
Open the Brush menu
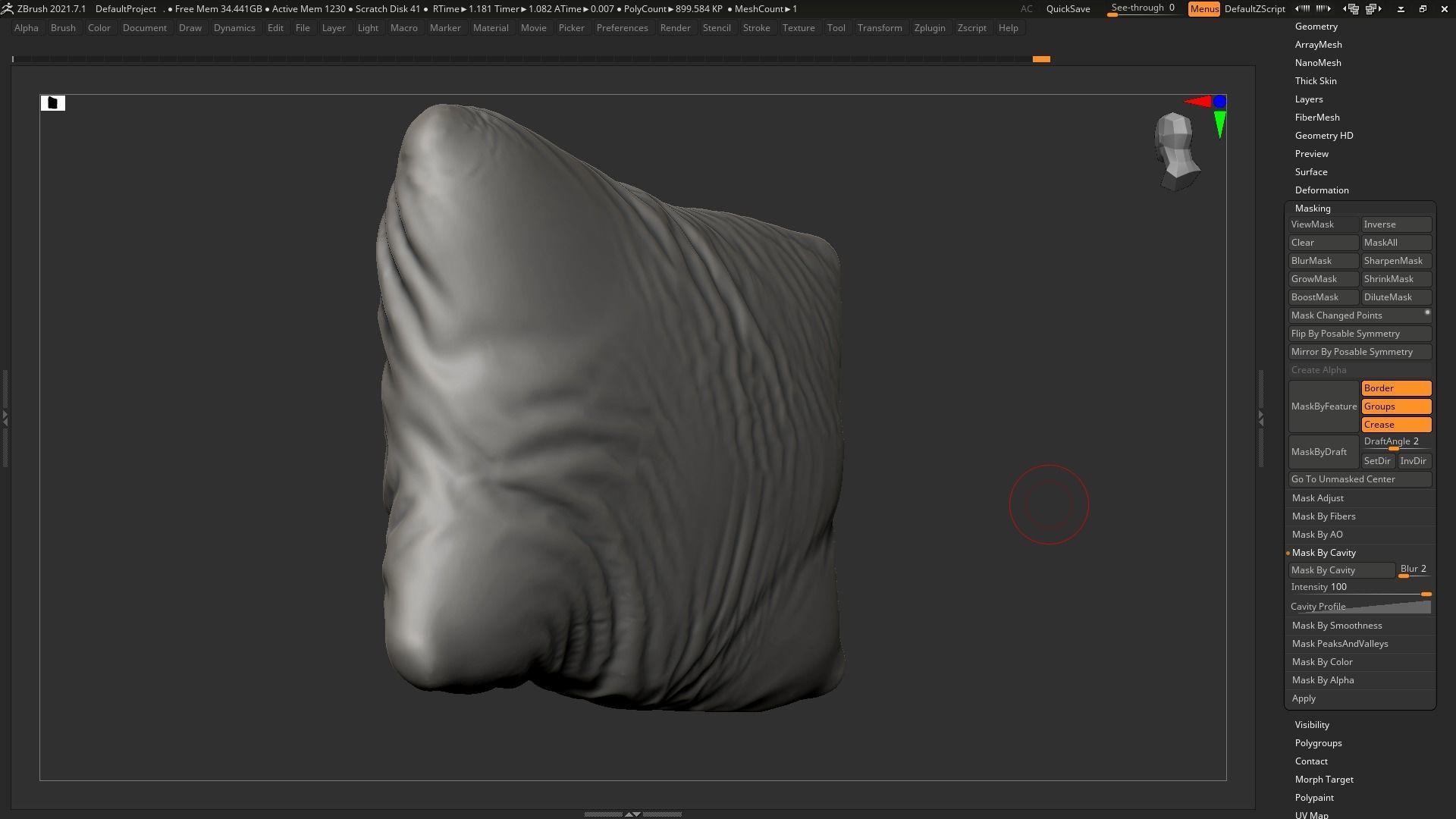pos(63,28)
